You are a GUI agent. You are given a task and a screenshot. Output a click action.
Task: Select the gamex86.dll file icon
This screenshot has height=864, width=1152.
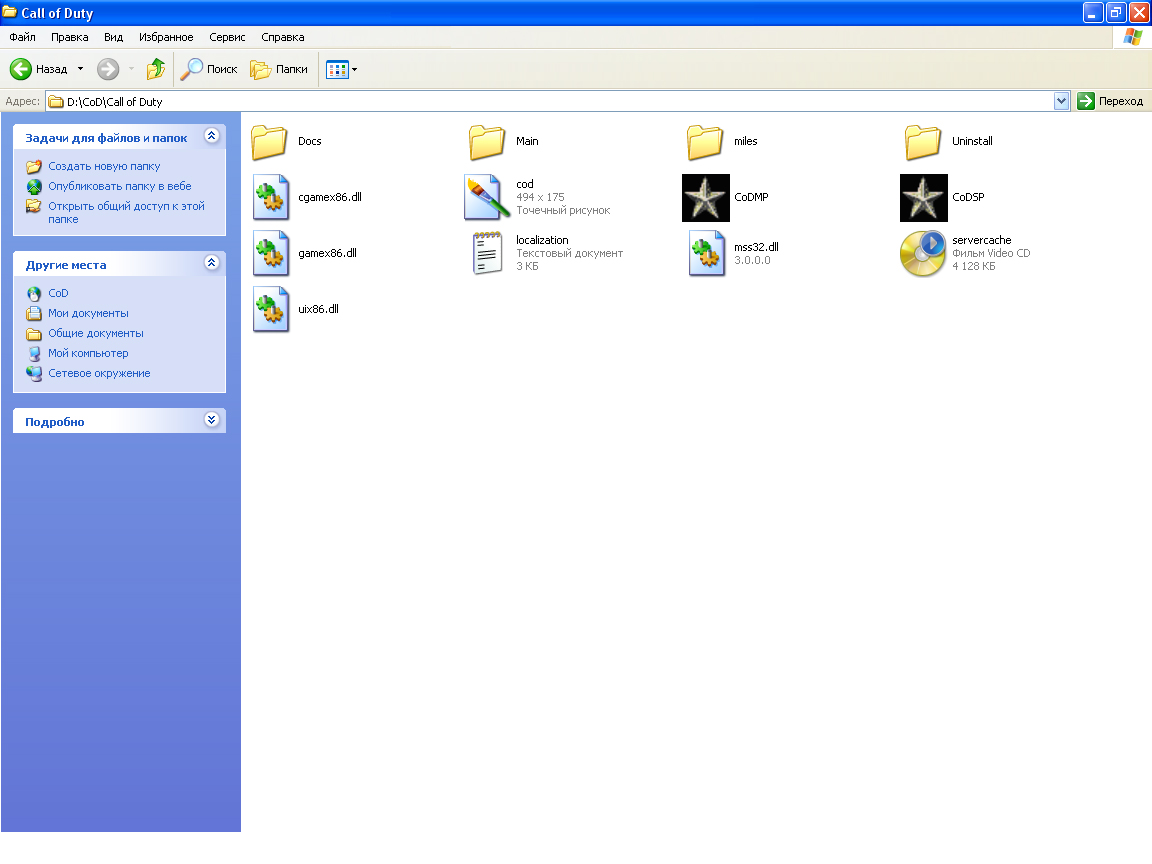(270, 253)
